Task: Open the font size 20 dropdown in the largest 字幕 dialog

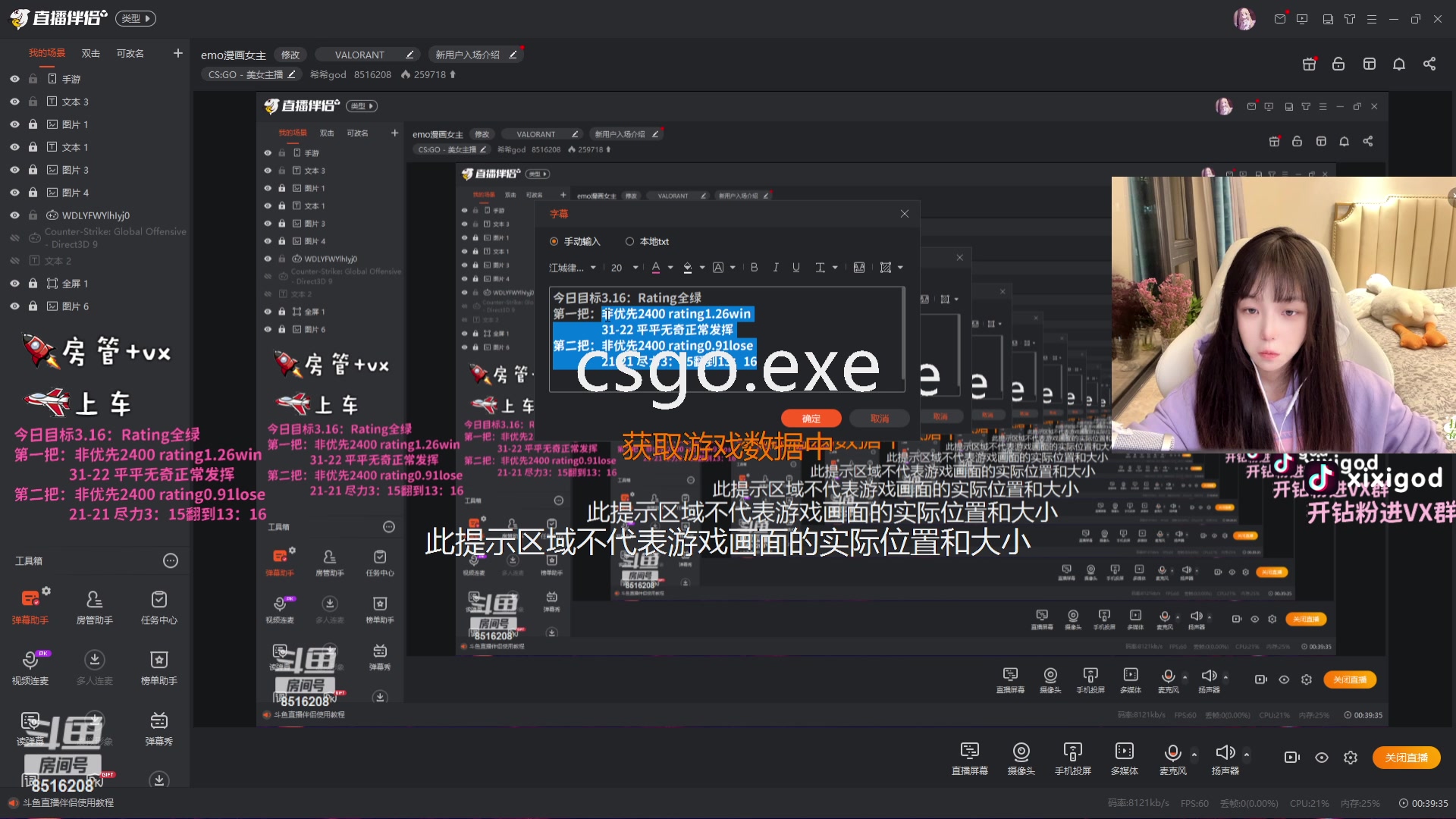Action: [624, 268]
